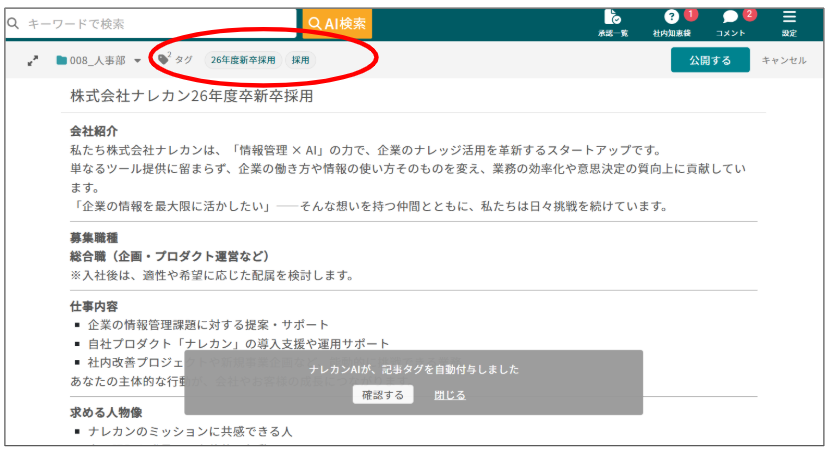The width and height of the screenshot is (831, 453).
Task: Click the 008_人事部 folder icon
Action: (62, 61)
